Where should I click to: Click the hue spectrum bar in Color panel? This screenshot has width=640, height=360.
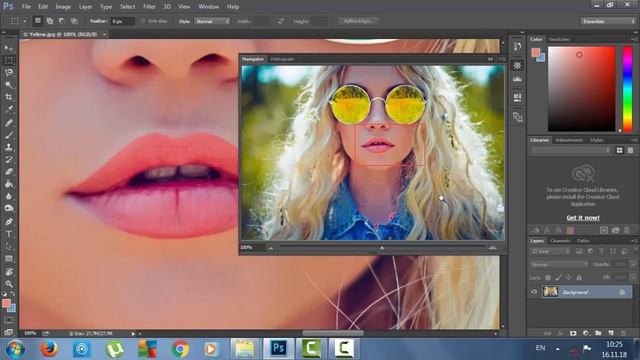click(627, 89)
